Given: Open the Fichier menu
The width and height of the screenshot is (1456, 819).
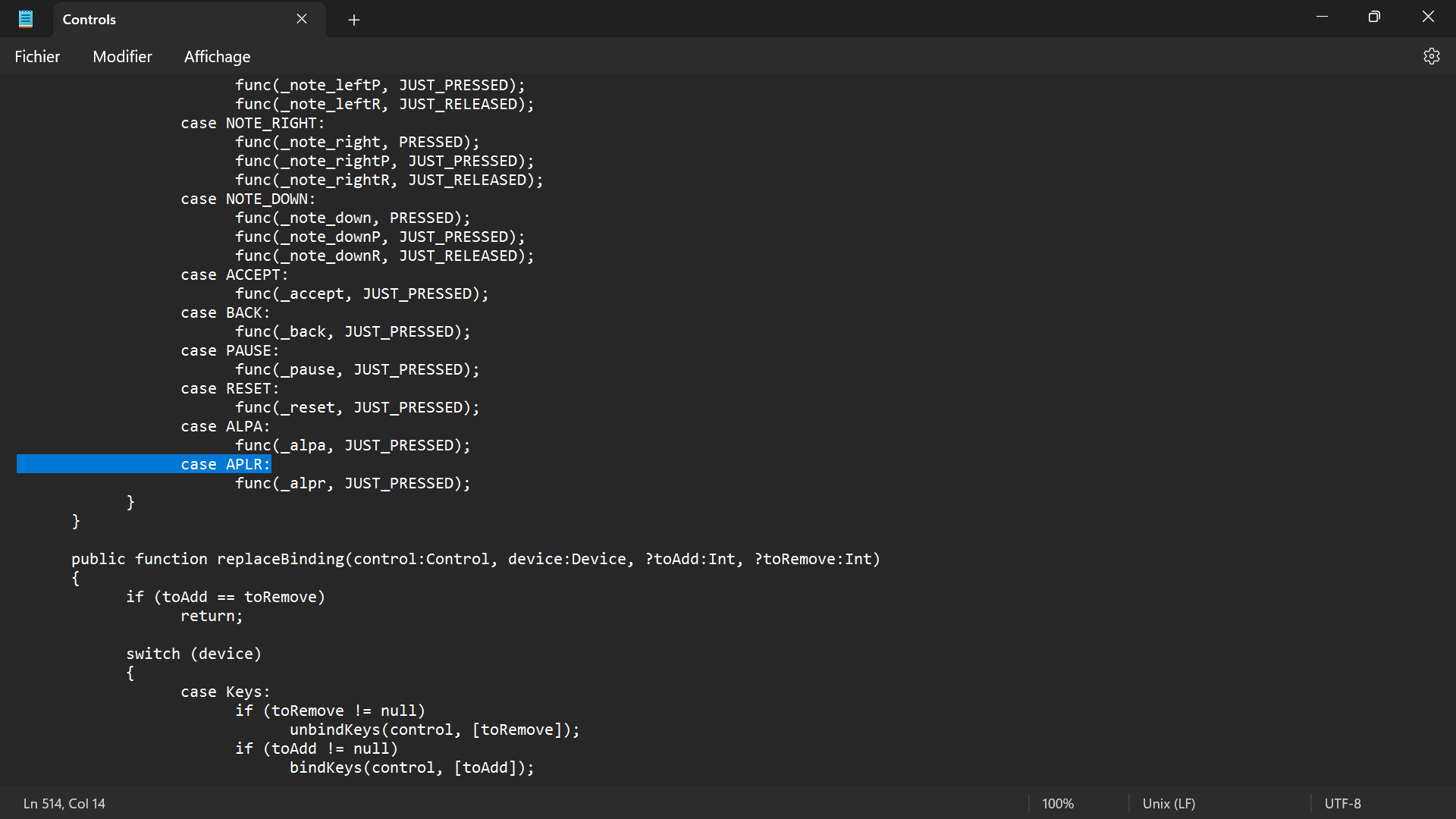Looking at the screenshot, I should click(37, 56).
